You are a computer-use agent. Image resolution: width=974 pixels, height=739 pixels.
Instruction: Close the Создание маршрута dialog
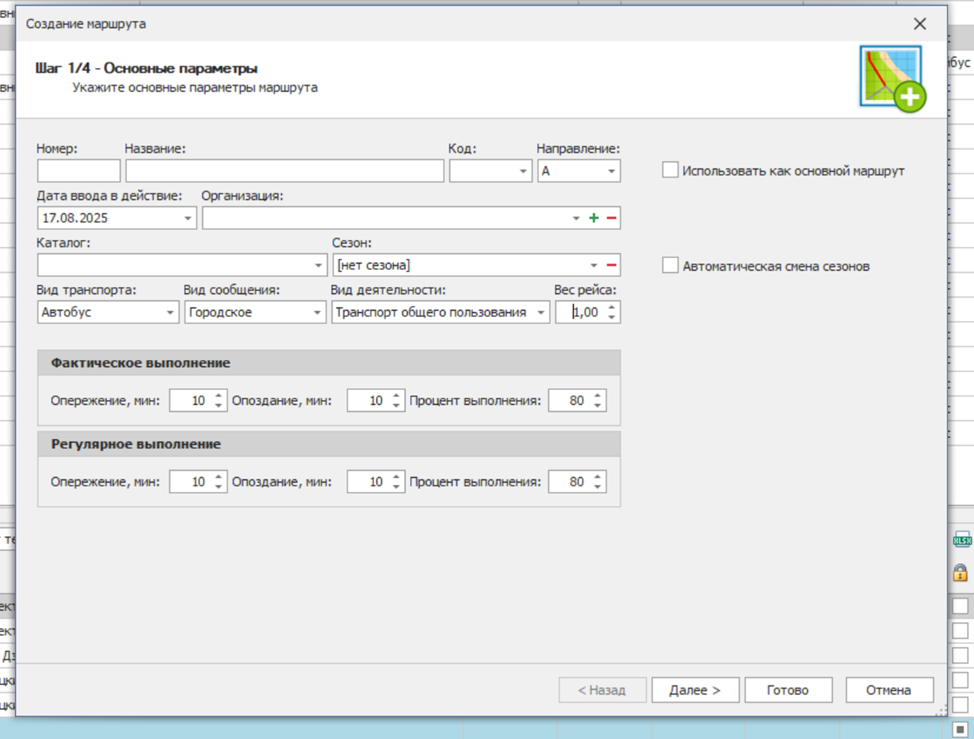[920, 23]
